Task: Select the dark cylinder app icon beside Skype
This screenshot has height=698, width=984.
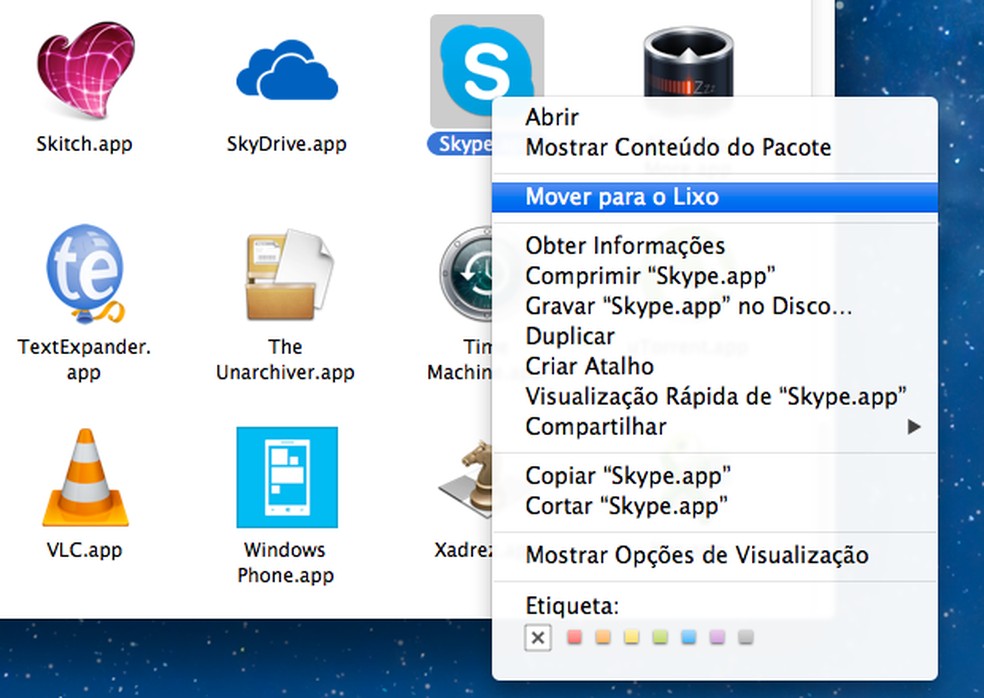Action: click(688, 62)
